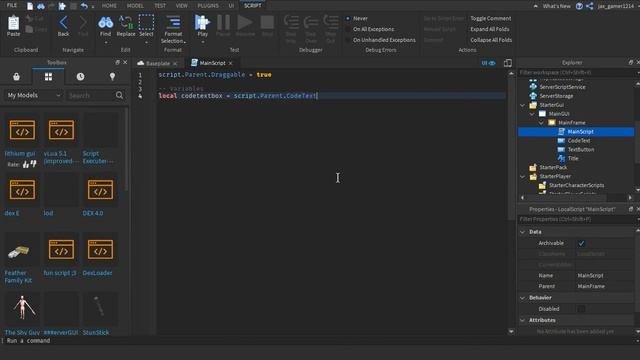Screen dimensions: 640x360
Task: Open the FILE menu
Action: click(12, 6)
